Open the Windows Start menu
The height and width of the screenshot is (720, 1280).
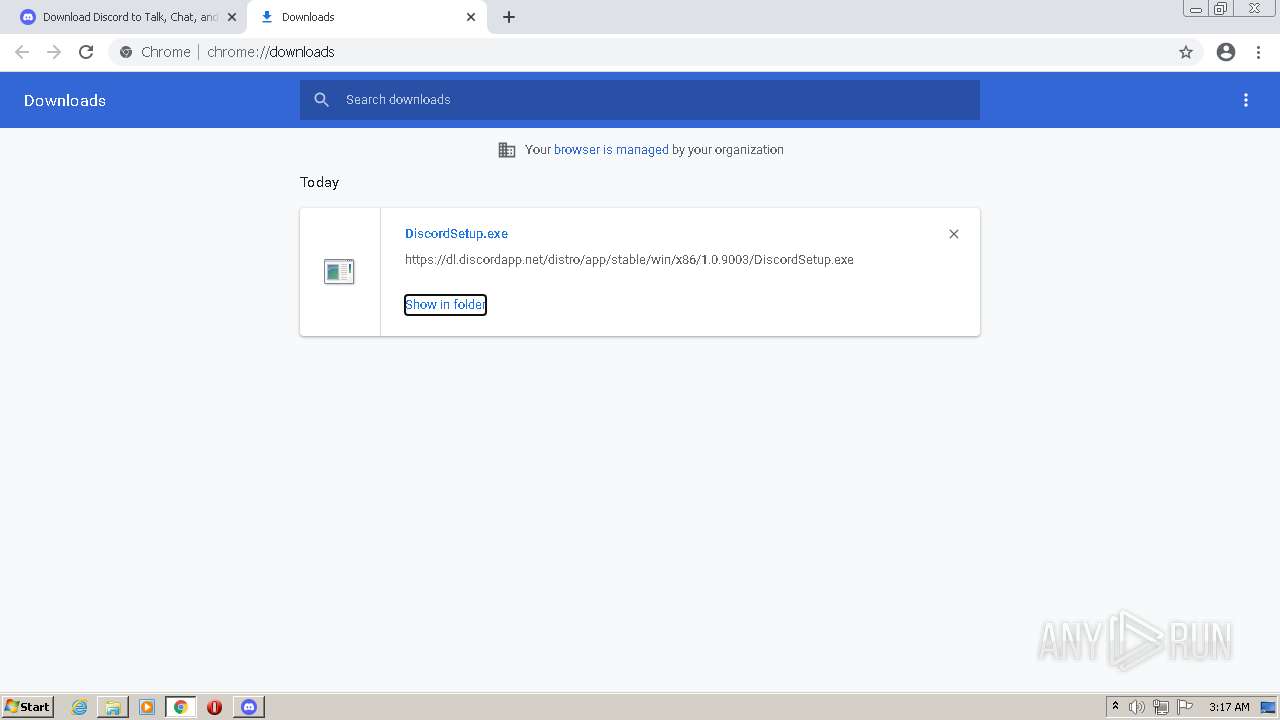pyautogui.click(x=28, y=707)
